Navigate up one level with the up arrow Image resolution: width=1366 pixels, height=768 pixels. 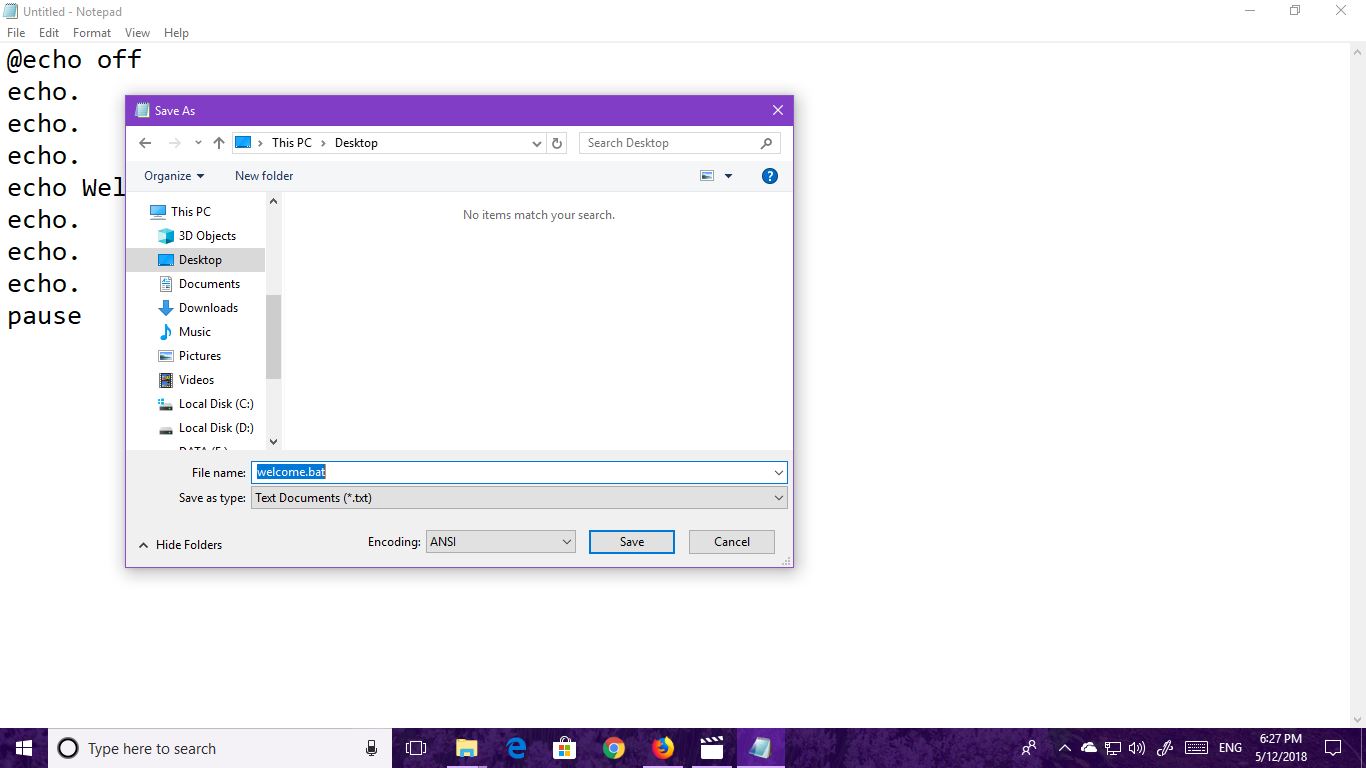click(x=219, y=143)
